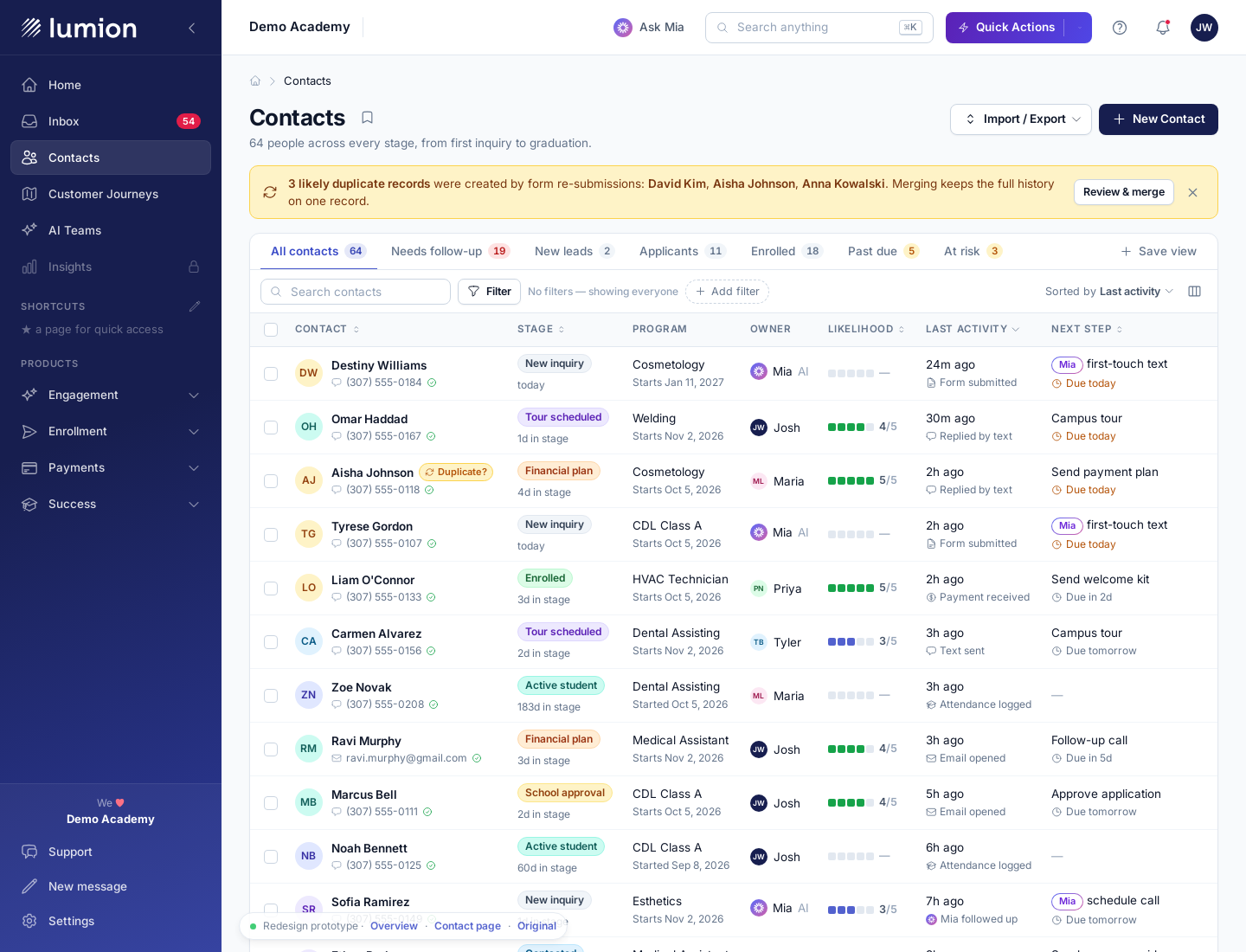Change the Sorted by Last activity dropdown
1246x952 pixels.
[1109, 292]
